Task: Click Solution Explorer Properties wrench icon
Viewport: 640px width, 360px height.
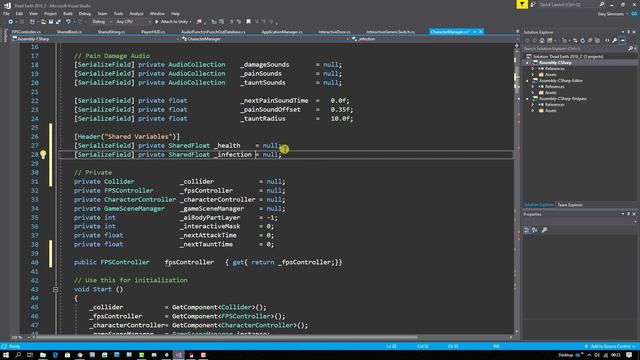Action: [615, 40]
